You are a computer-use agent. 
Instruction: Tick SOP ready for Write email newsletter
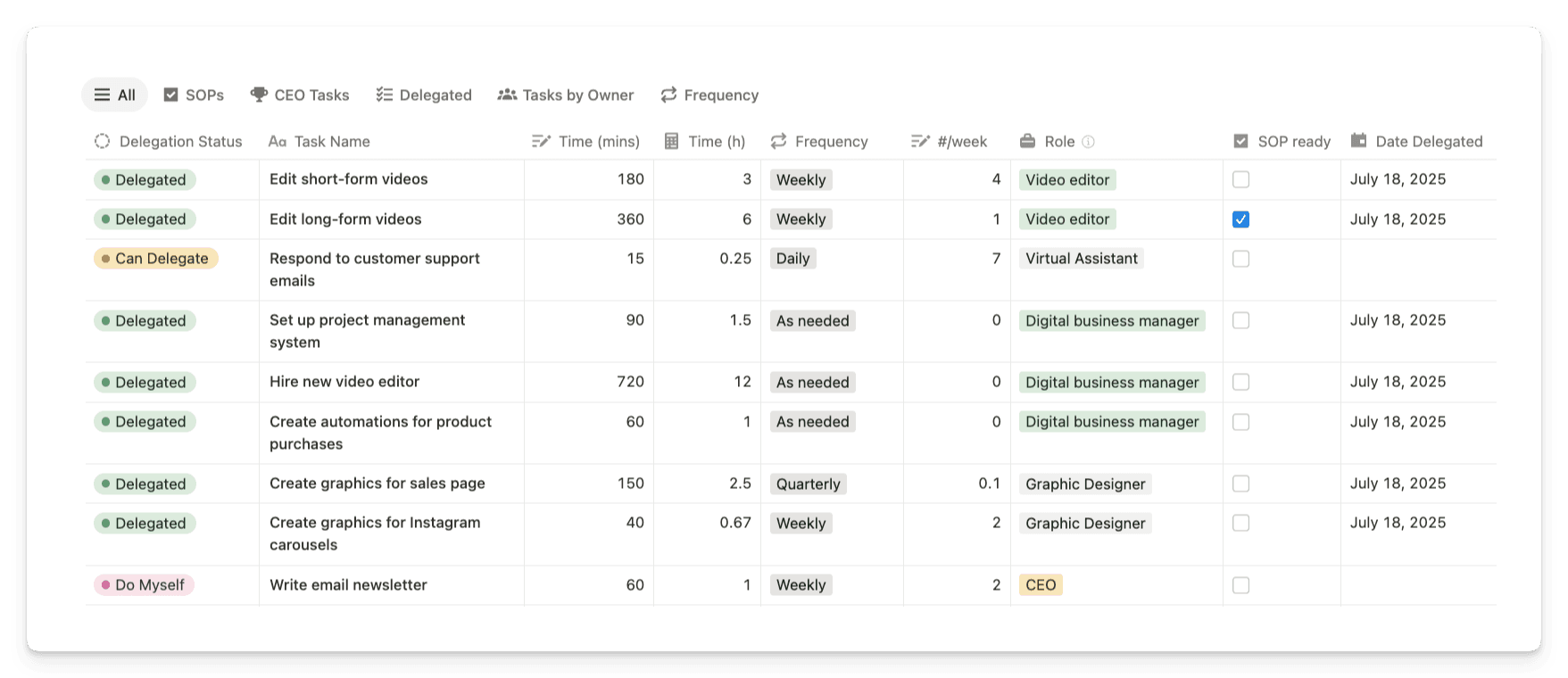(x=1240, y=585)
